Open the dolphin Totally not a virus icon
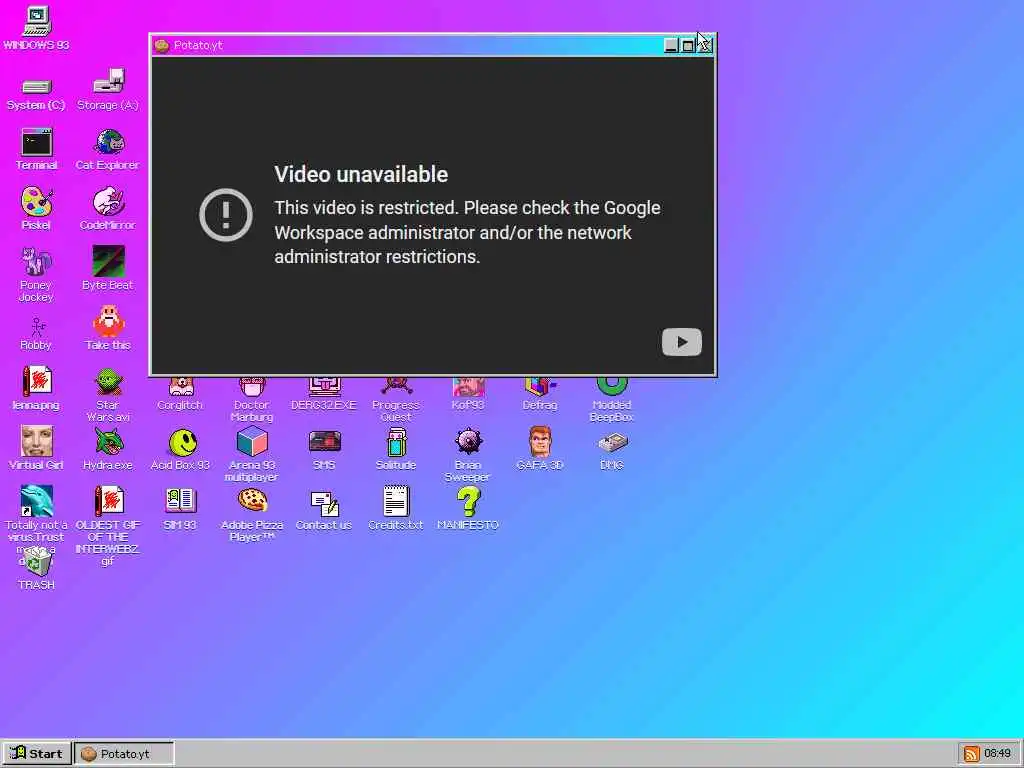The height and width of the screenshot is (768, 1024). click(x=36, y=501)
